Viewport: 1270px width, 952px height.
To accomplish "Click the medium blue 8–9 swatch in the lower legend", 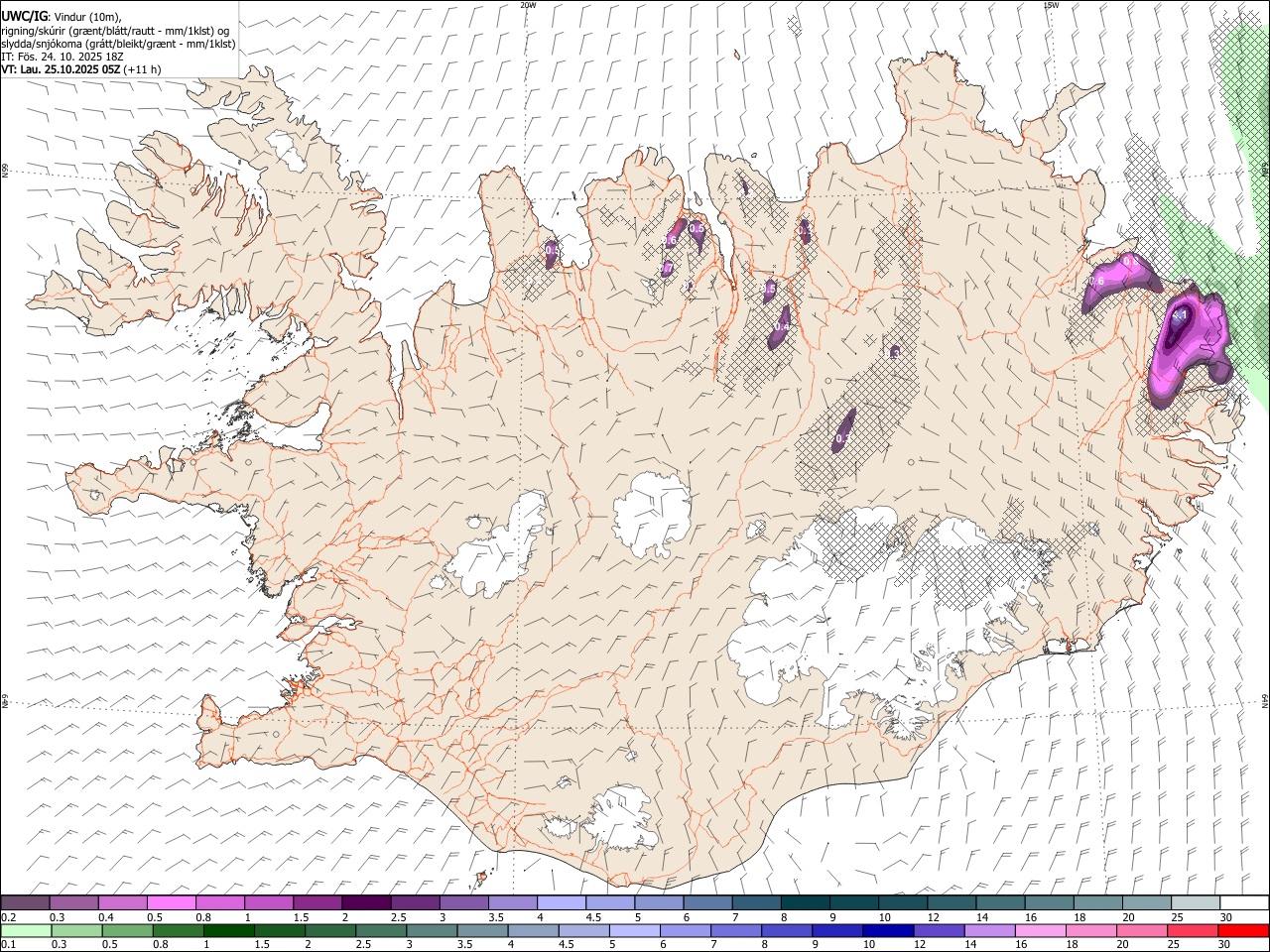I will pyautogui.click(x=787, y=930).
